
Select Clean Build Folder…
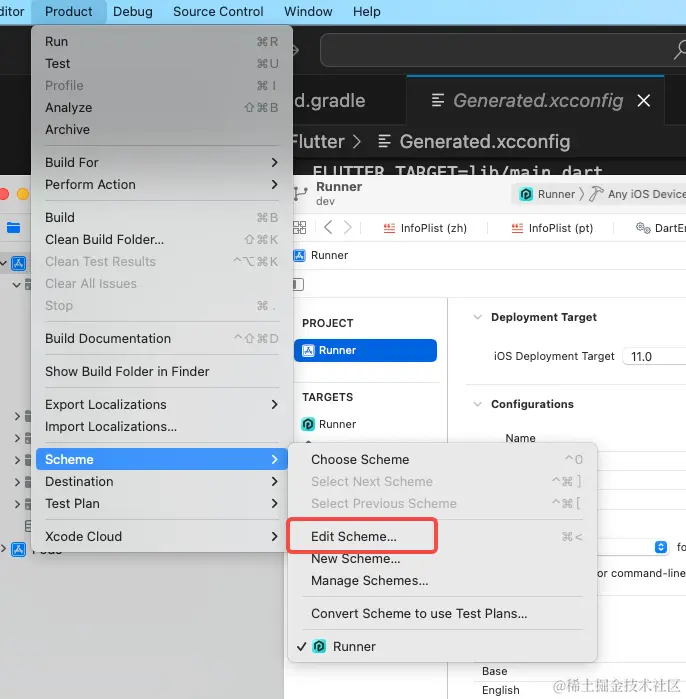coord(162,239)
